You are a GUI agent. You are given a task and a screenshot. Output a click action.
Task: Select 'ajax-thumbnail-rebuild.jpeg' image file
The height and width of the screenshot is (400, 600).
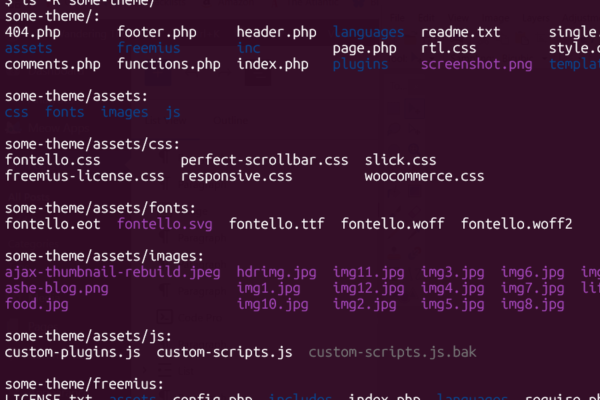point(112,273)
